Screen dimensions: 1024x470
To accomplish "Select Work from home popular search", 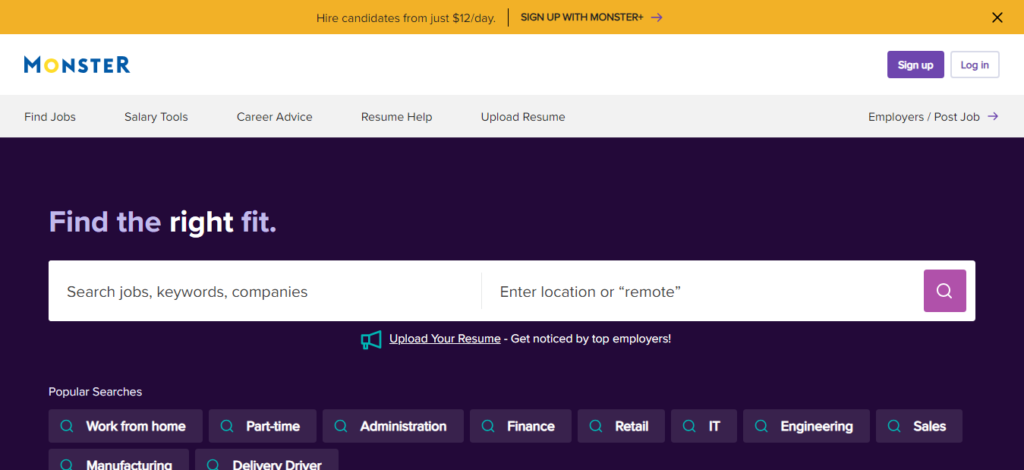I will click(125, 426).
